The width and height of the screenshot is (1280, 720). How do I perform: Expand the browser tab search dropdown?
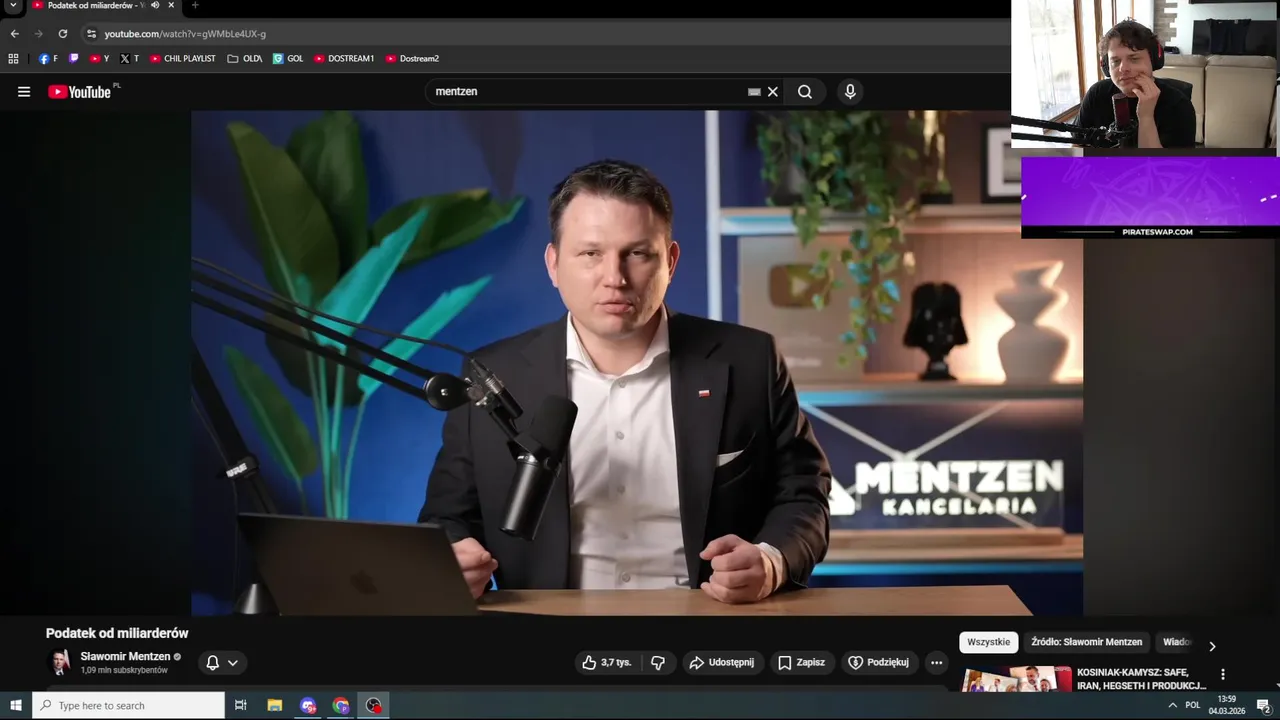(x=13, y=6)
